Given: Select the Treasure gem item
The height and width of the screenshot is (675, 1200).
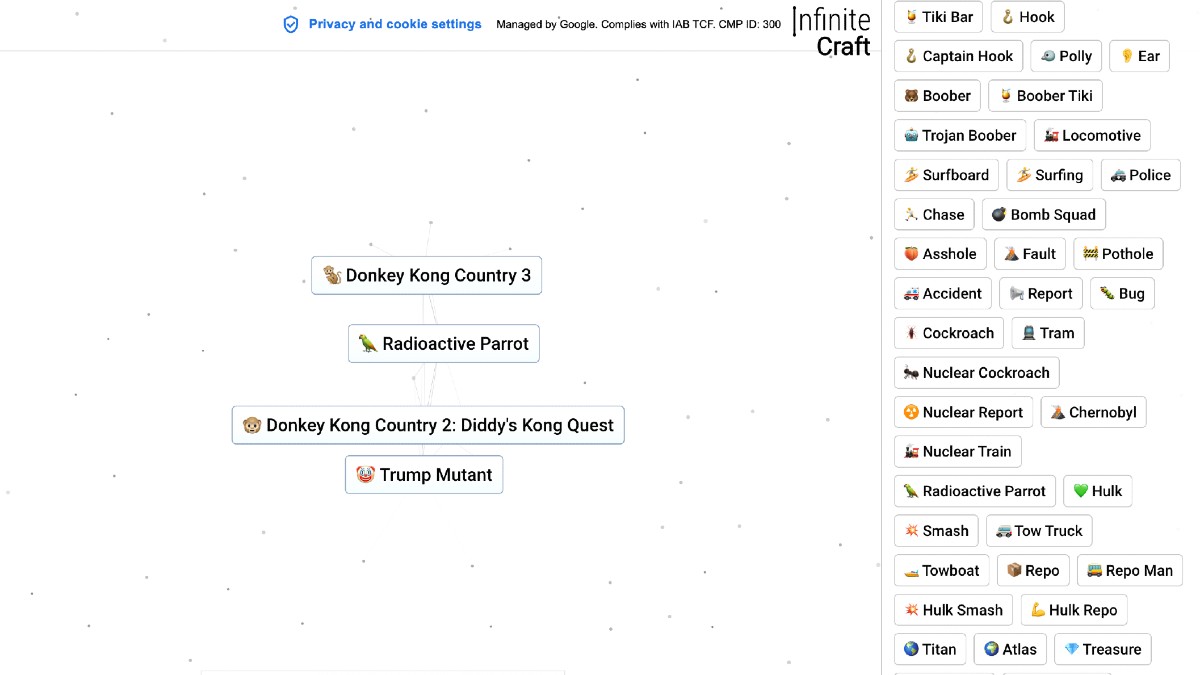Looking at the screenshot, I should (1102, 649).
